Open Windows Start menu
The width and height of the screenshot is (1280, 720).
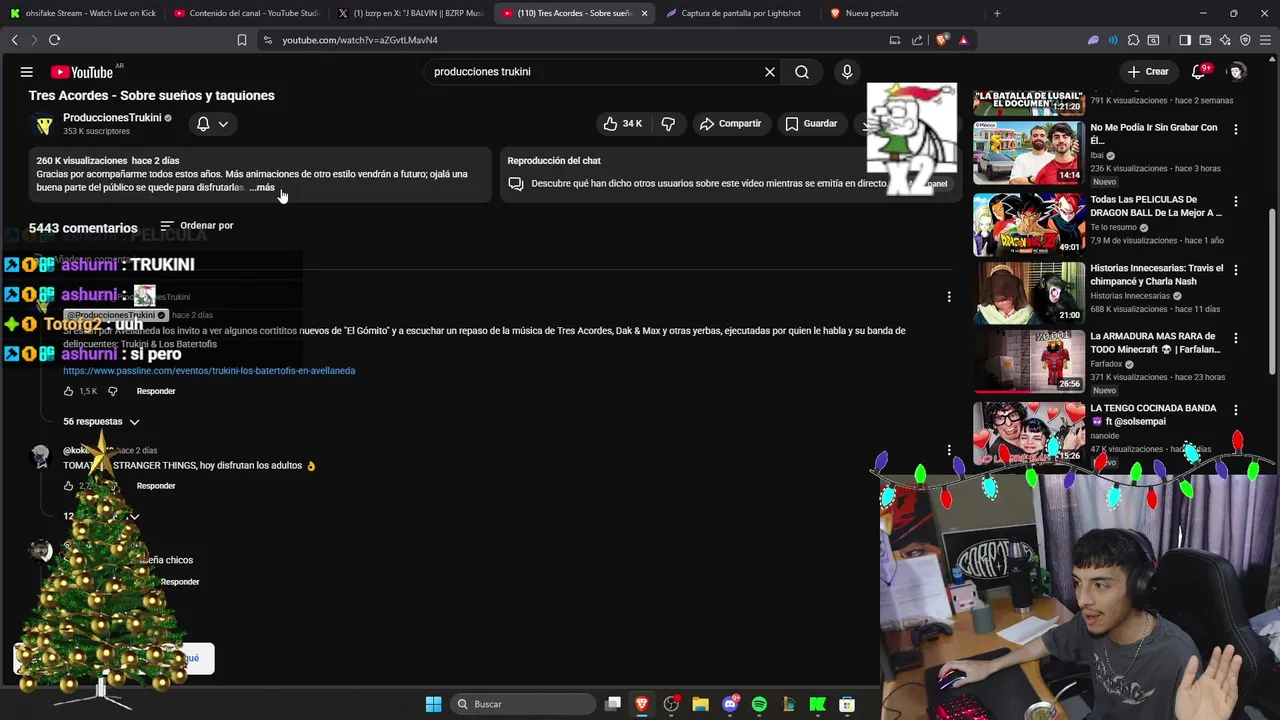[x=433, y=704]
